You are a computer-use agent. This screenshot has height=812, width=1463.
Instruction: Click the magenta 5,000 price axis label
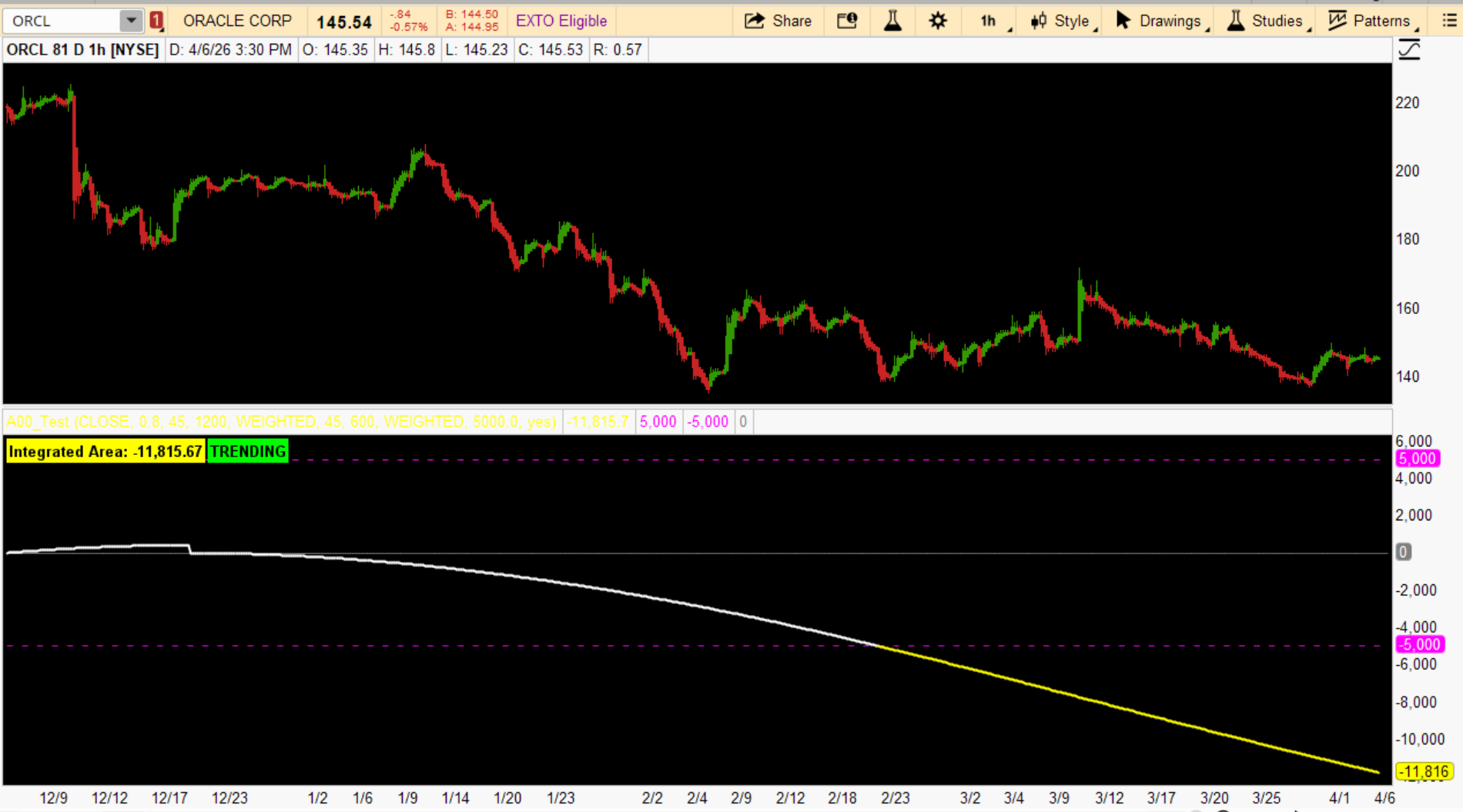pyautogui.click(x=1417, y=459)
